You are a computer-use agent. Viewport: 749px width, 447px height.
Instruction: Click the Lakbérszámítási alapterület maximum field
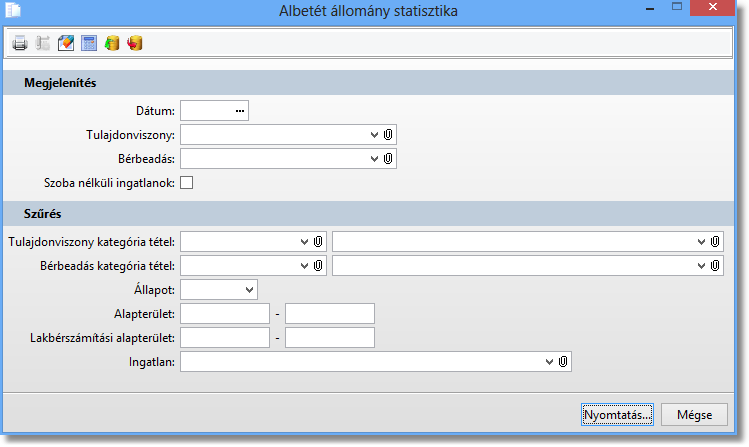coord(330,338)
